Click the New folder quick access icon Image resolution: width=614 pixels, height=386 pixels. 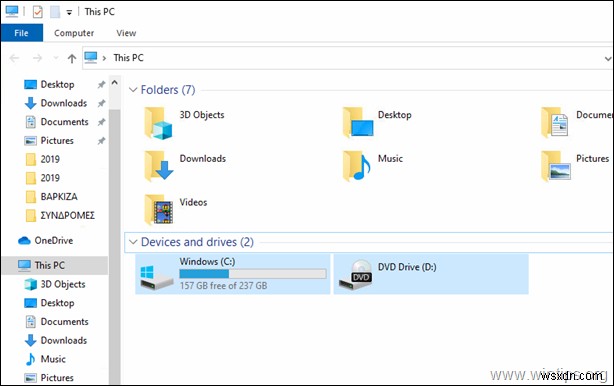tap(55, 12)
